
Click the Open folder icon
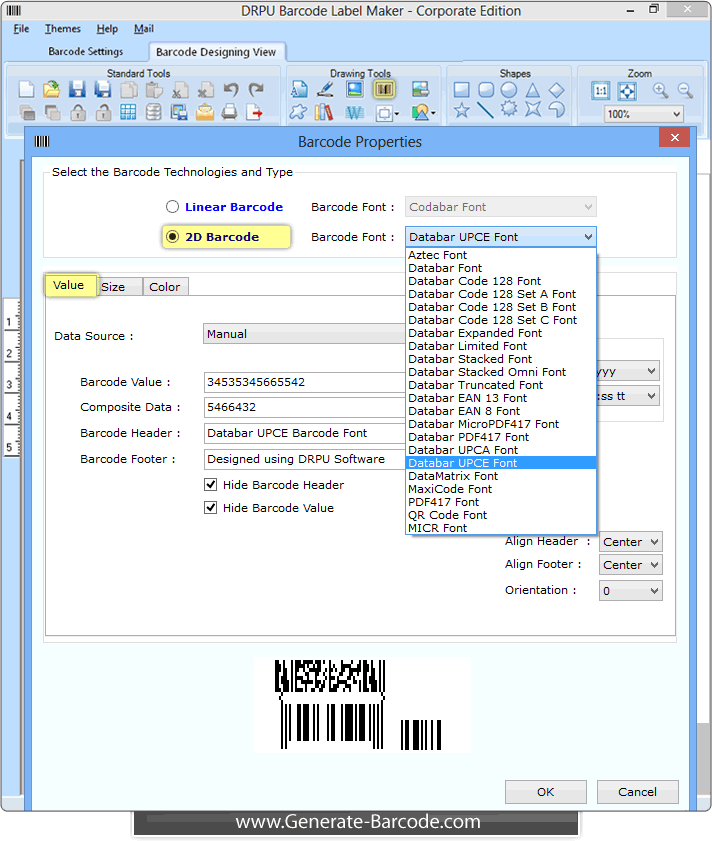point(51,90)
